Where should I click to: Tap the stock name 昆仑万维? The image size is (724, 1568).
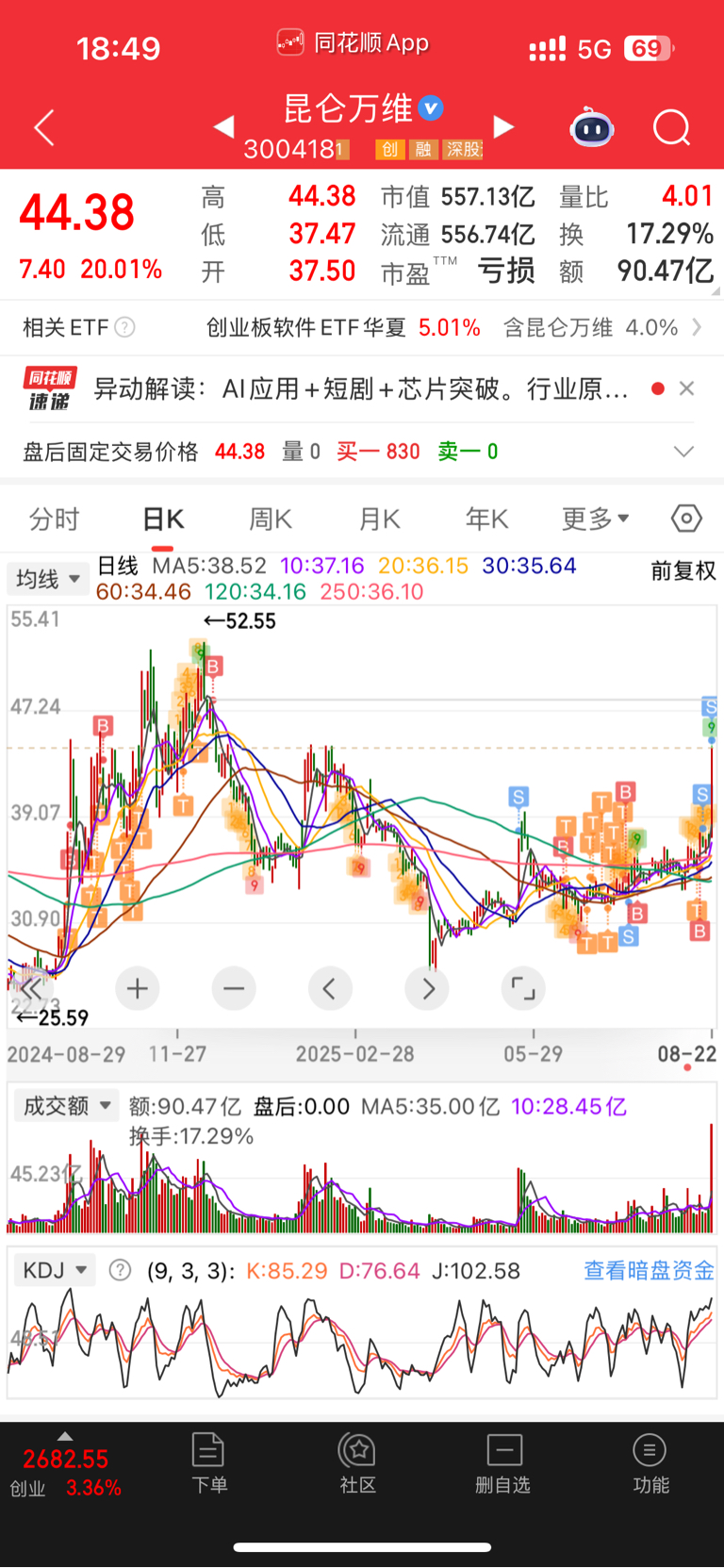pos(349,108)
